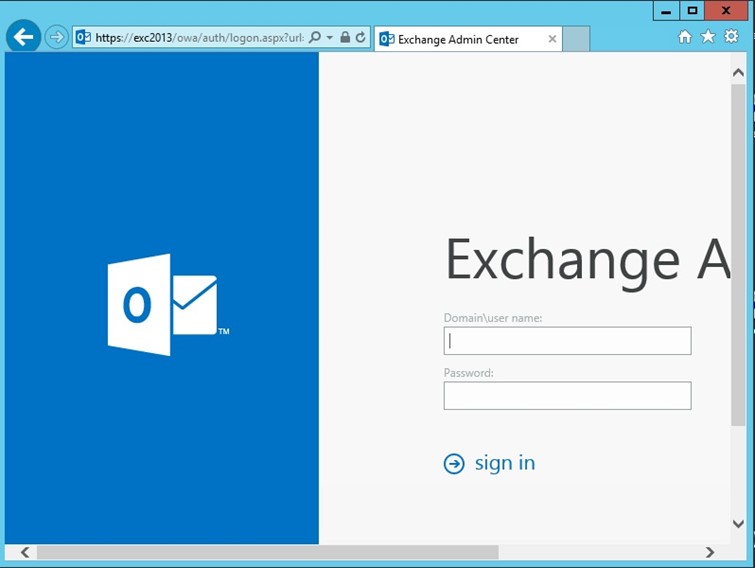Click the Outlook logo on blue panel
Viewport: 755px width, 568px height.
(168, 305)
